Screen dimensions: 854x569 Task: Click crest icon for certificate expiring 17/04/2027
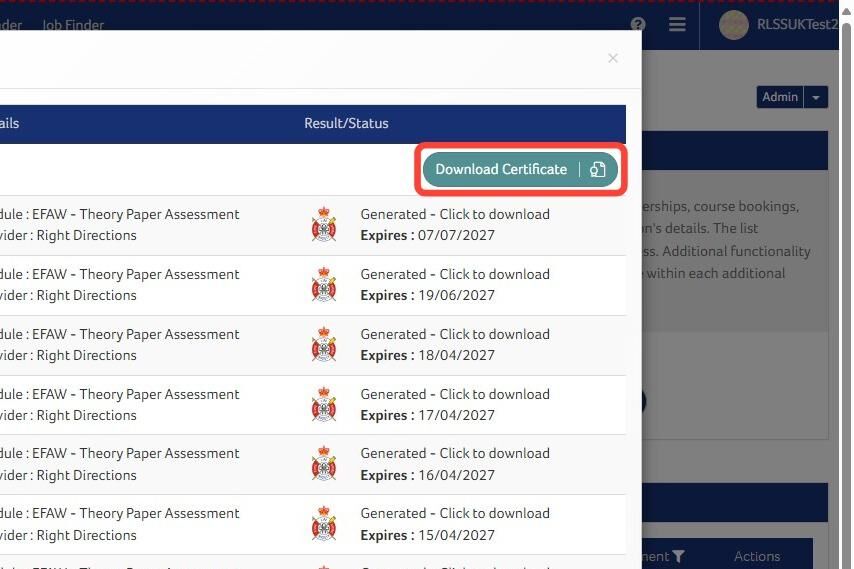click(x=324, y=405)
